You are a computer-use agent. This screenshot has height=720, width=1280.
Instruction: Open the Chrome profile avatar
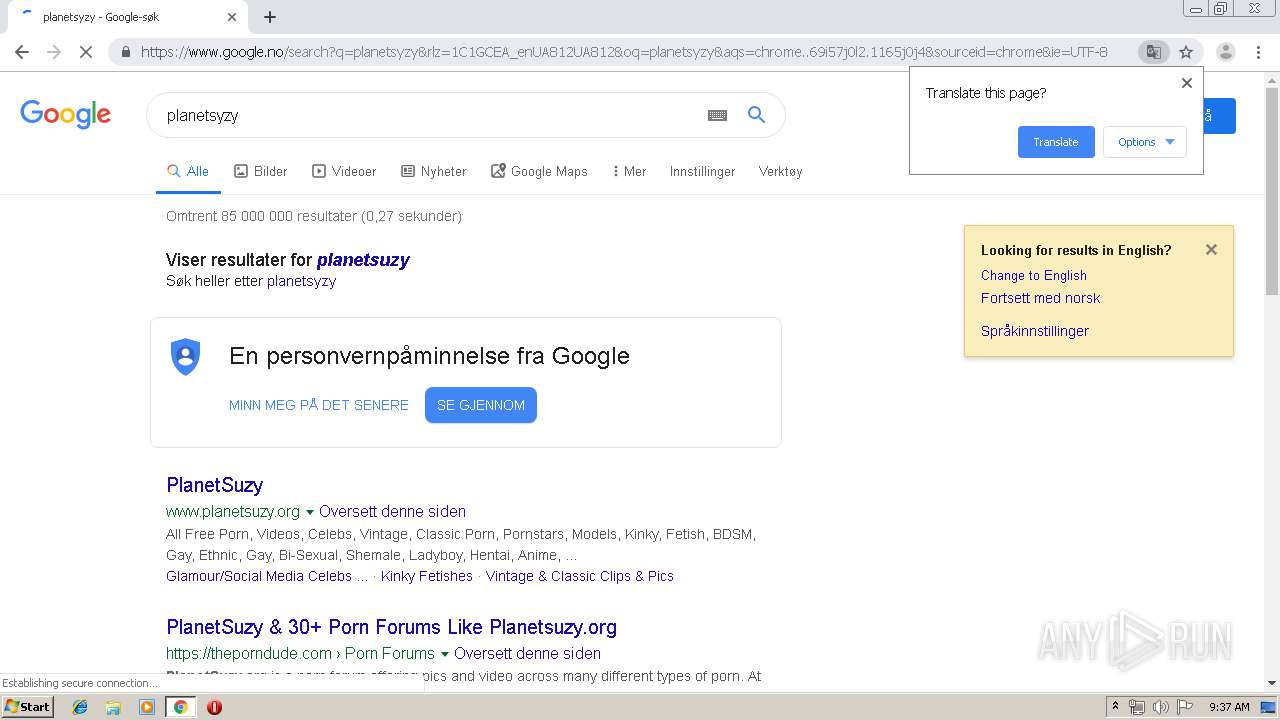point(1225,52)
